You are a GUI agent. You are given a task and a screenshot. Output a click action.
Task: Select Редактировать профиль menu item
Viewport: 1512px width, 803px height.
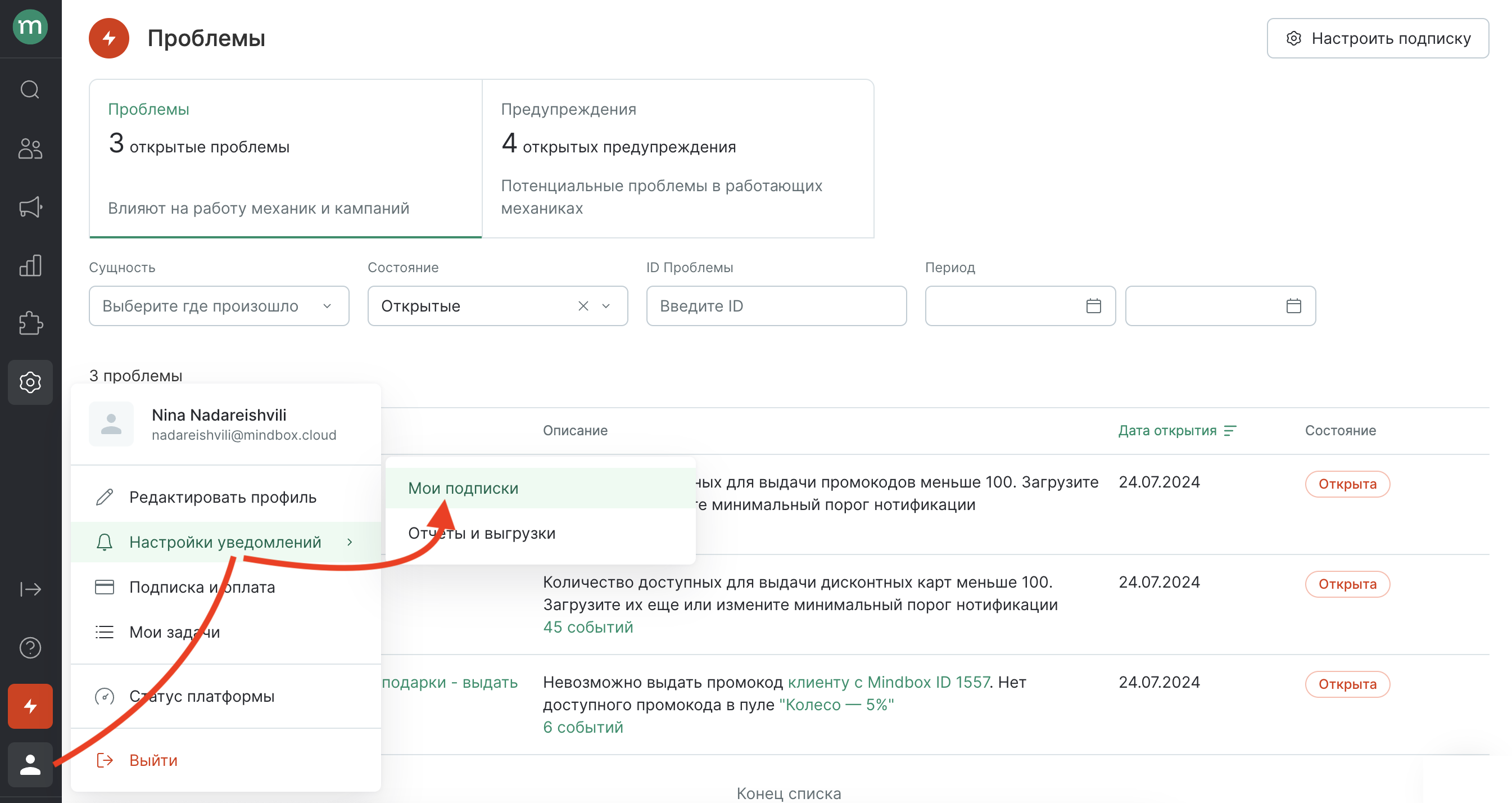226,497
